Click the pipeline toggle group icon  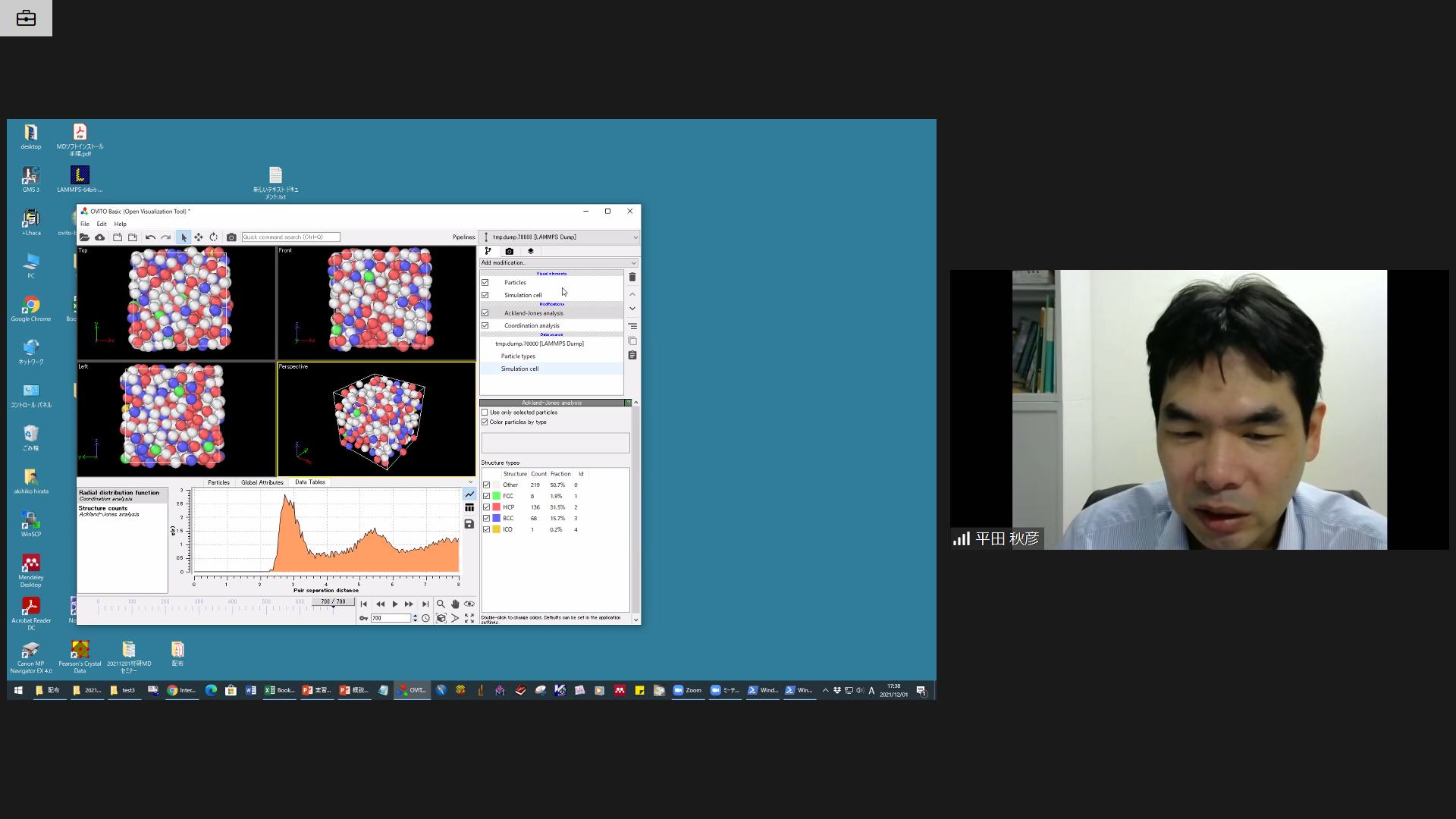coord(632,326)
